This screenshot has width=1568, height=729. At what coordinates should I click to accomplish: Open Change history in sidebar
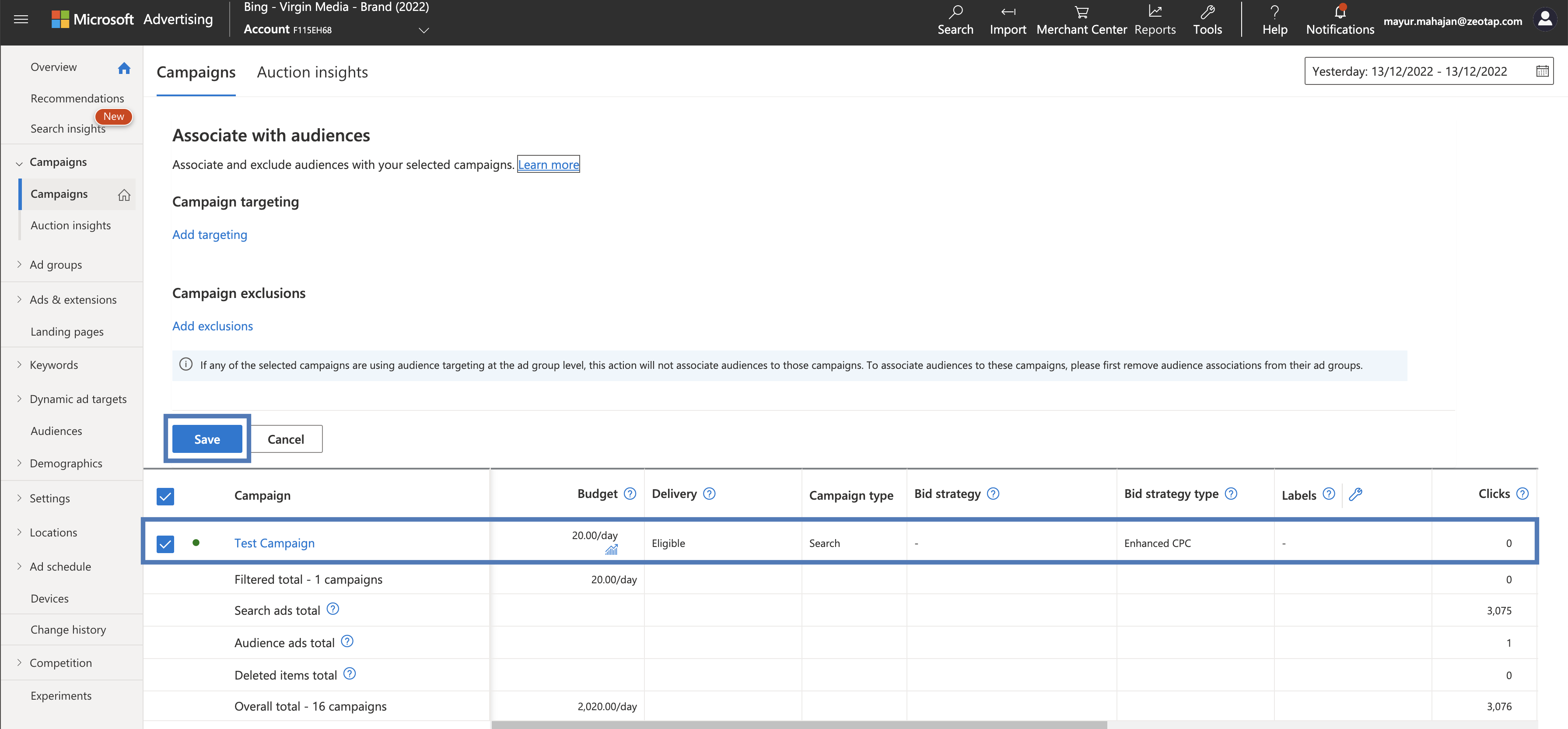pos(68,630)
